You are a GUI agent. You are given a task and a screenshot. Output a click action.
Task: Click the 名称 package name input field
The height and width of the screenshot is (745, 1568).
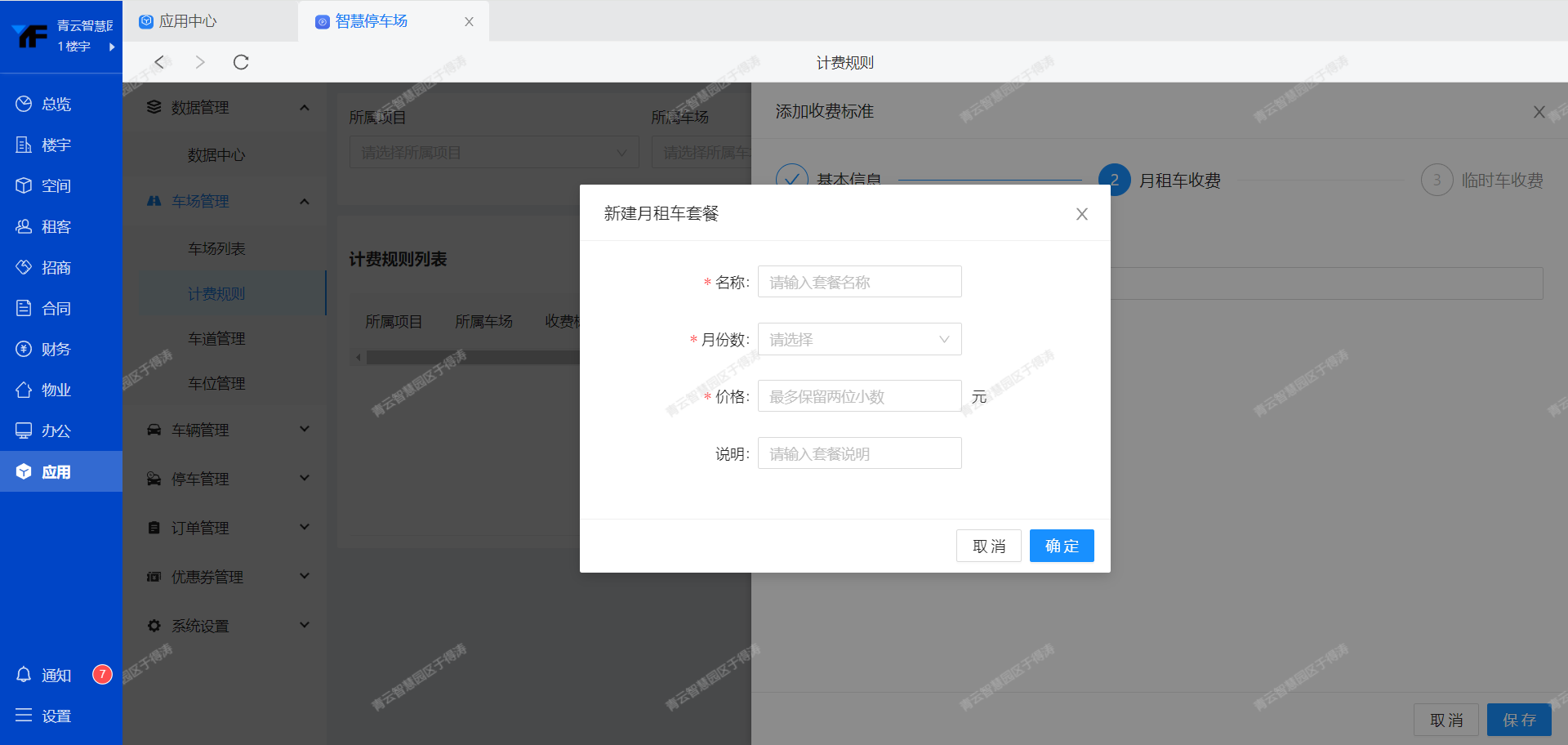click(x=859, y=282)
